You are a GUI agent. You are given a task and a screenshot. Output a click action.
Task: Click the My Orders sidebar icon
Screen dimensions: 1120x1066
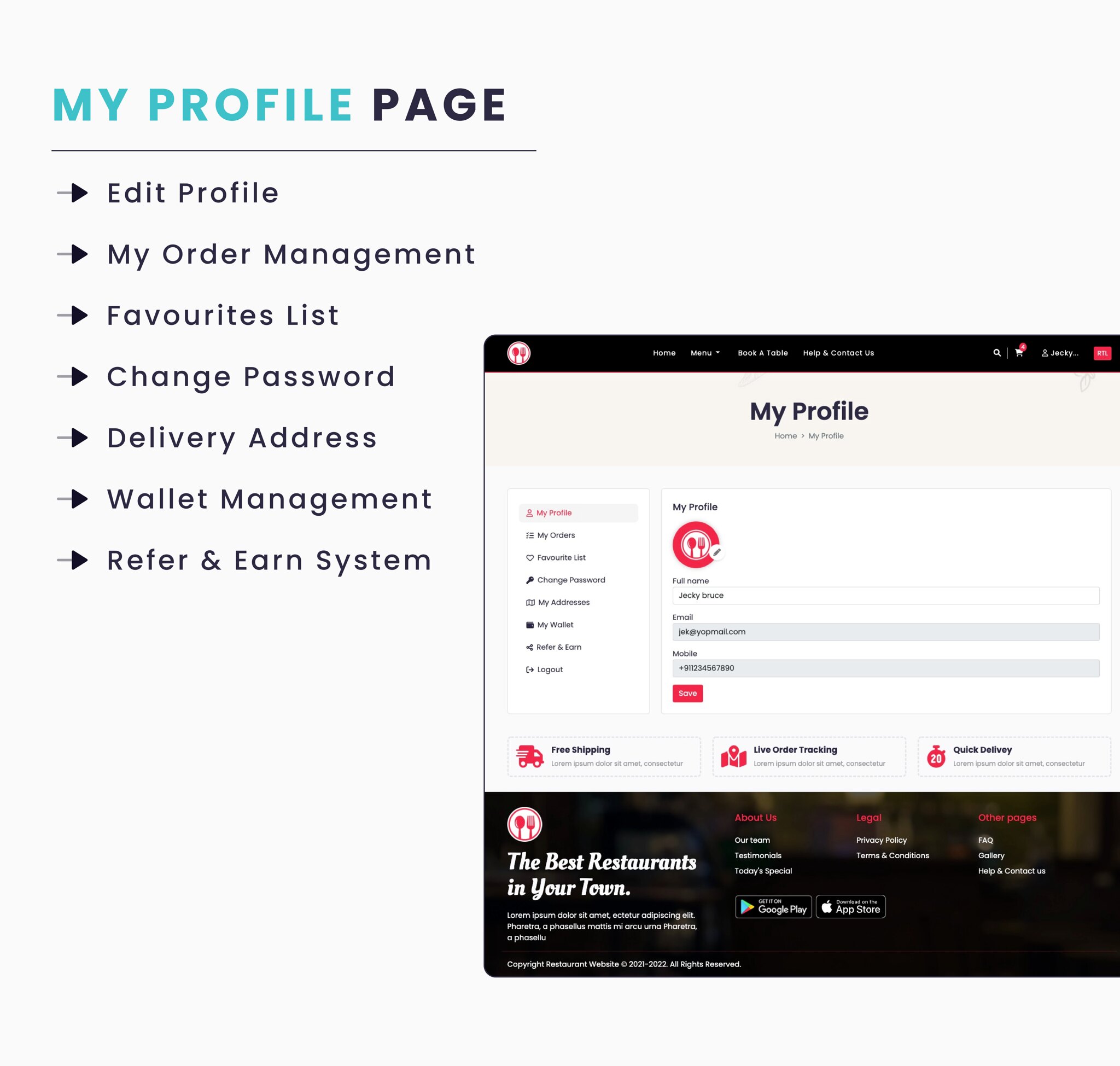click(530, 535)
